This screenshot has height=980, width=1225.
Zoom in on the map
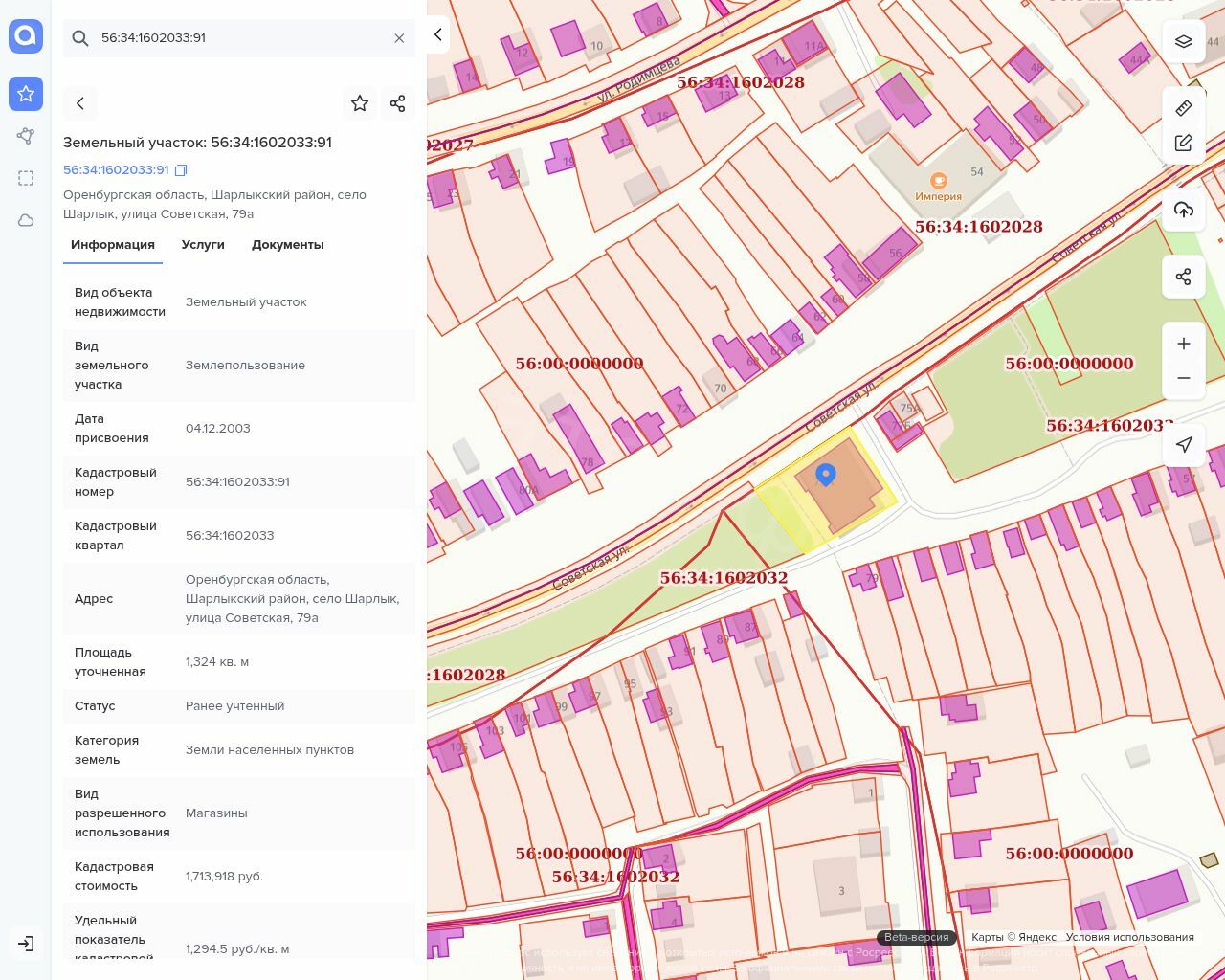[x=1184, y=344]
